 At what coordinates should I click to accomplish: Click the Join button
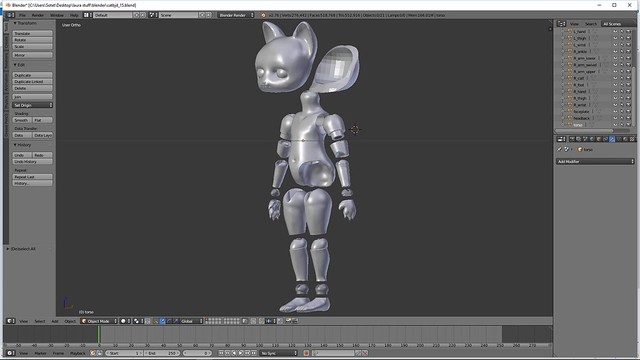pyautogui.click(x=32, y=97)
